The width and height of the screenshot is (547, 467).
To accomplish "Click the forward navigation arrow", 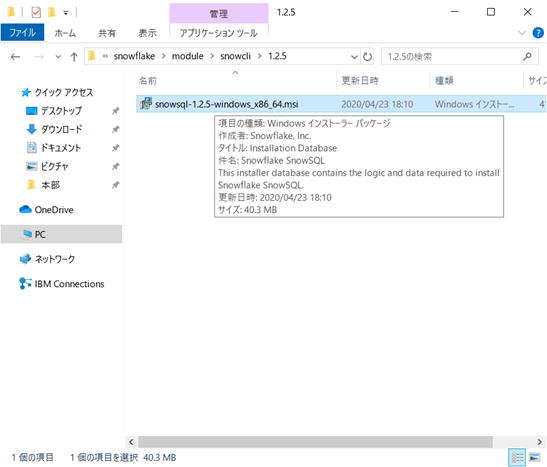I will point(39,57).
